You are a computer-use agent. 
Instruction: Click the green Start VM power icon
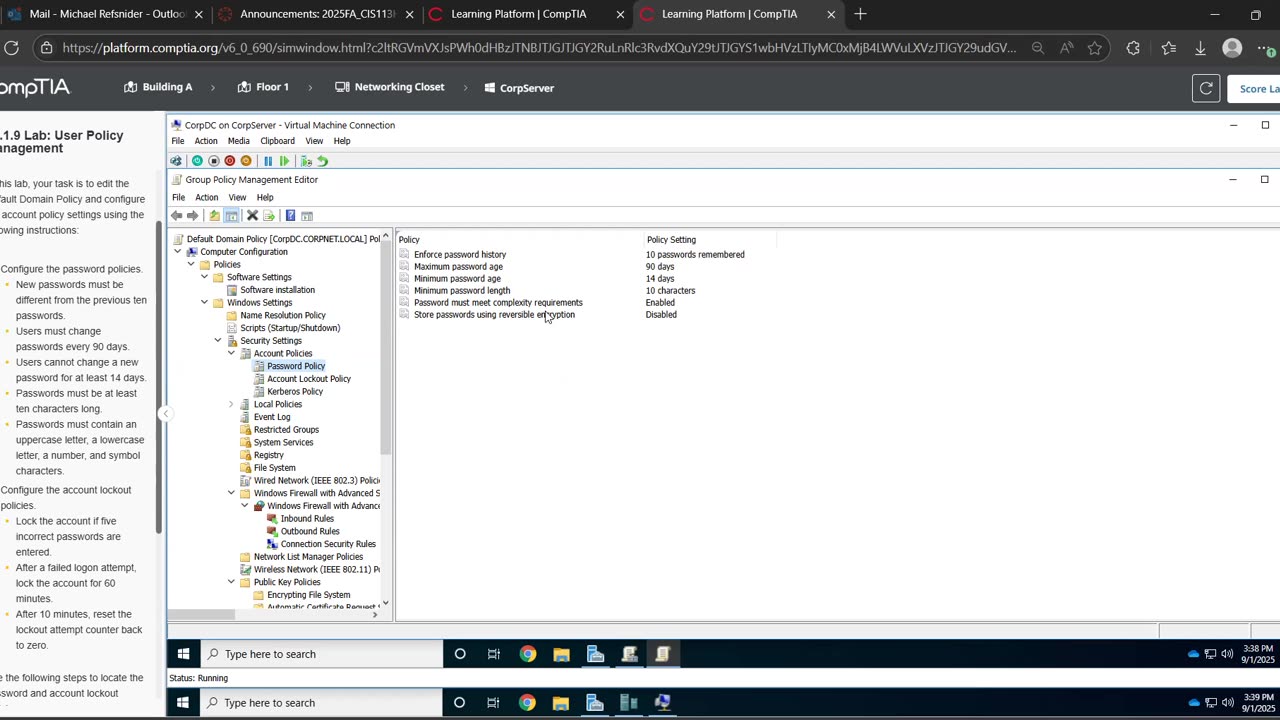point(197,161)
